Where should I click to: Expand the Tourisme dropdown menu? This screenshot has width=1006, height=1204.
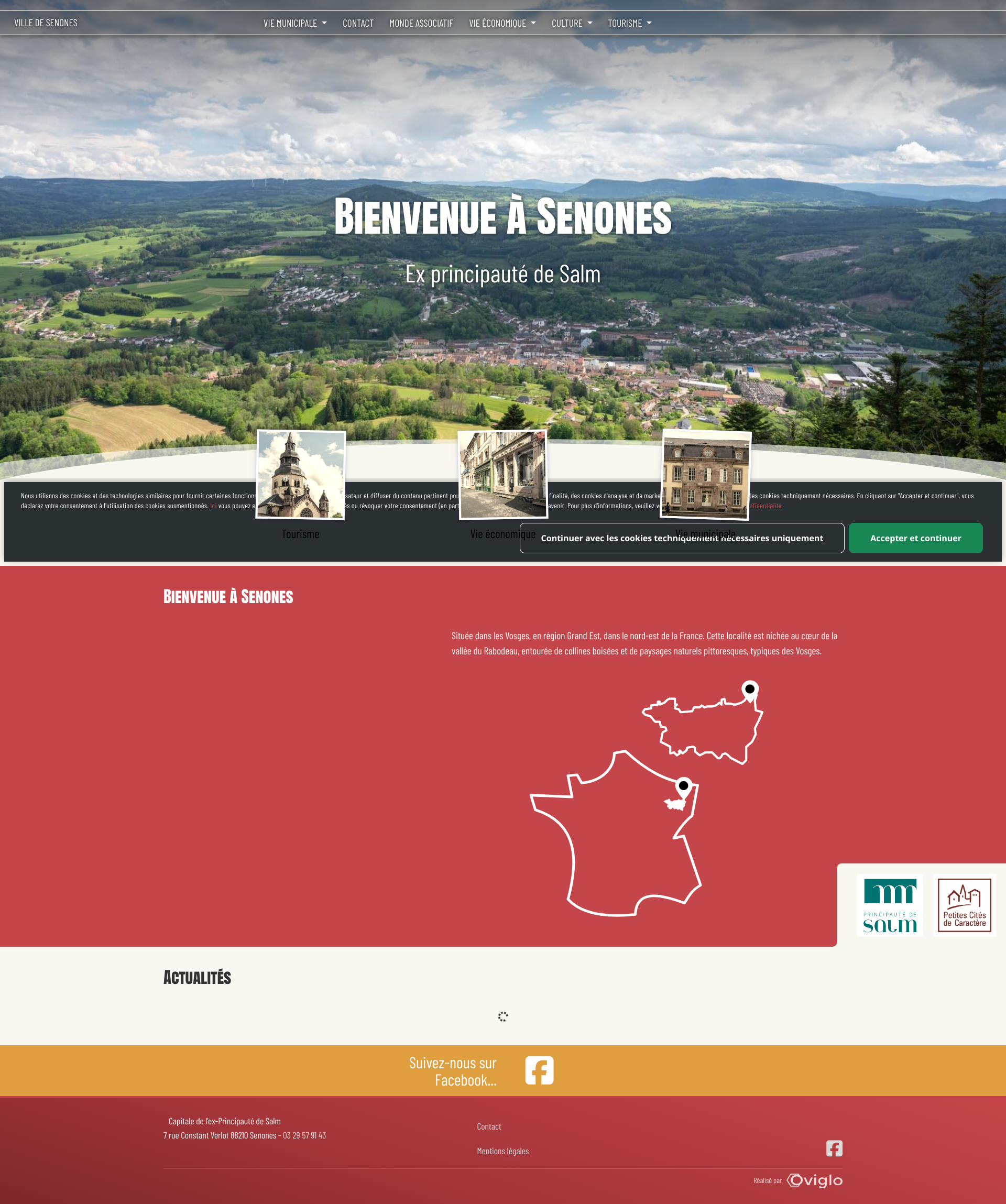pyautogui.click(x=629, y=24)
